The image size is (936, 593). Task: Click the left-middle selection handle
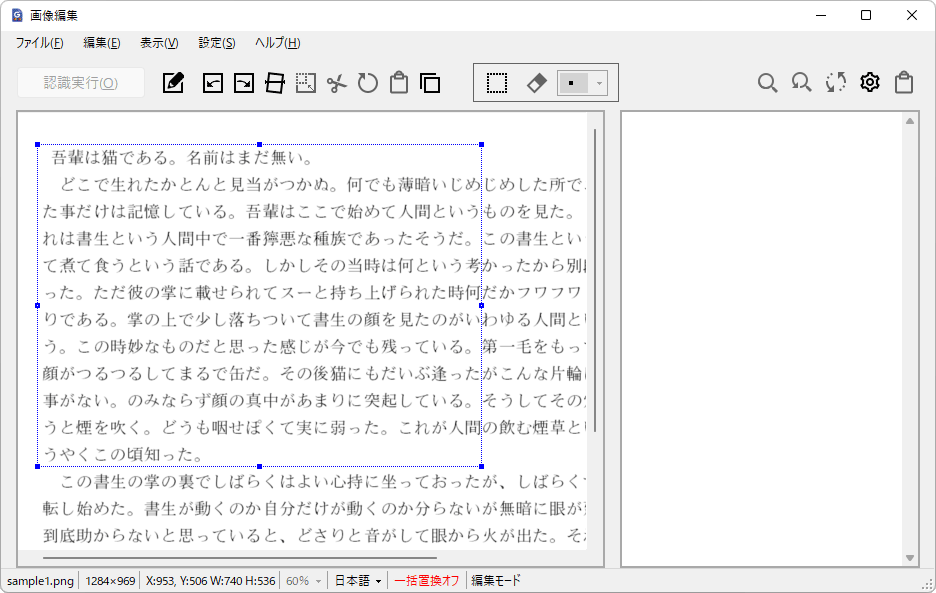tap(38, 305)
